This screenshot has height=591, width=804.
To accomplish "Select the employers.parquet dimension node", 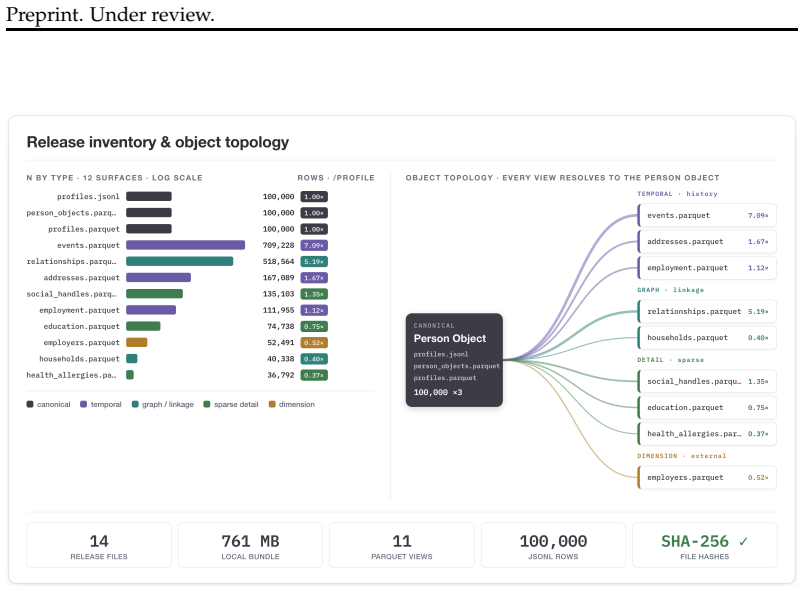I will (x=707, y=477).
